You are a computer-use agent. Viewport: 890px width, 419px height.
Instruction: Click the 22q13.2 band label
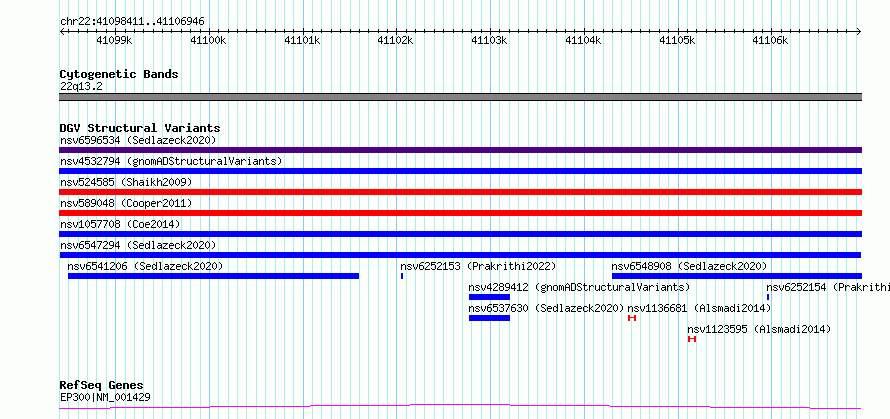pos(81,87)
